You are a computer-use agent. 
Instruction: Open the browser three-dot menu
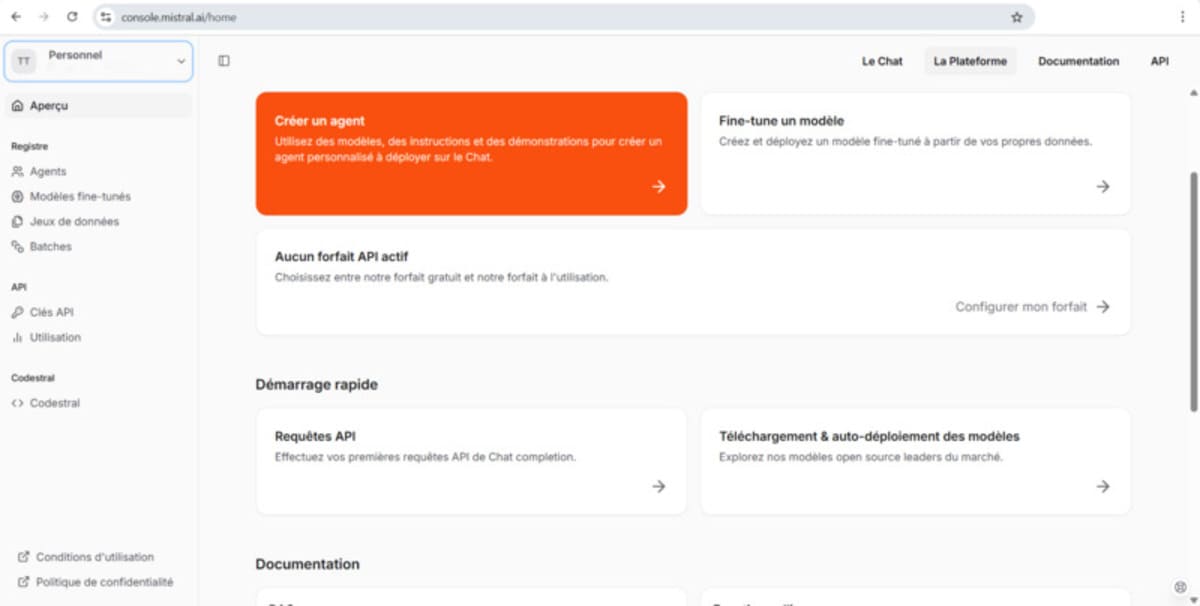pyautogui.click(x=1183, y=17)
